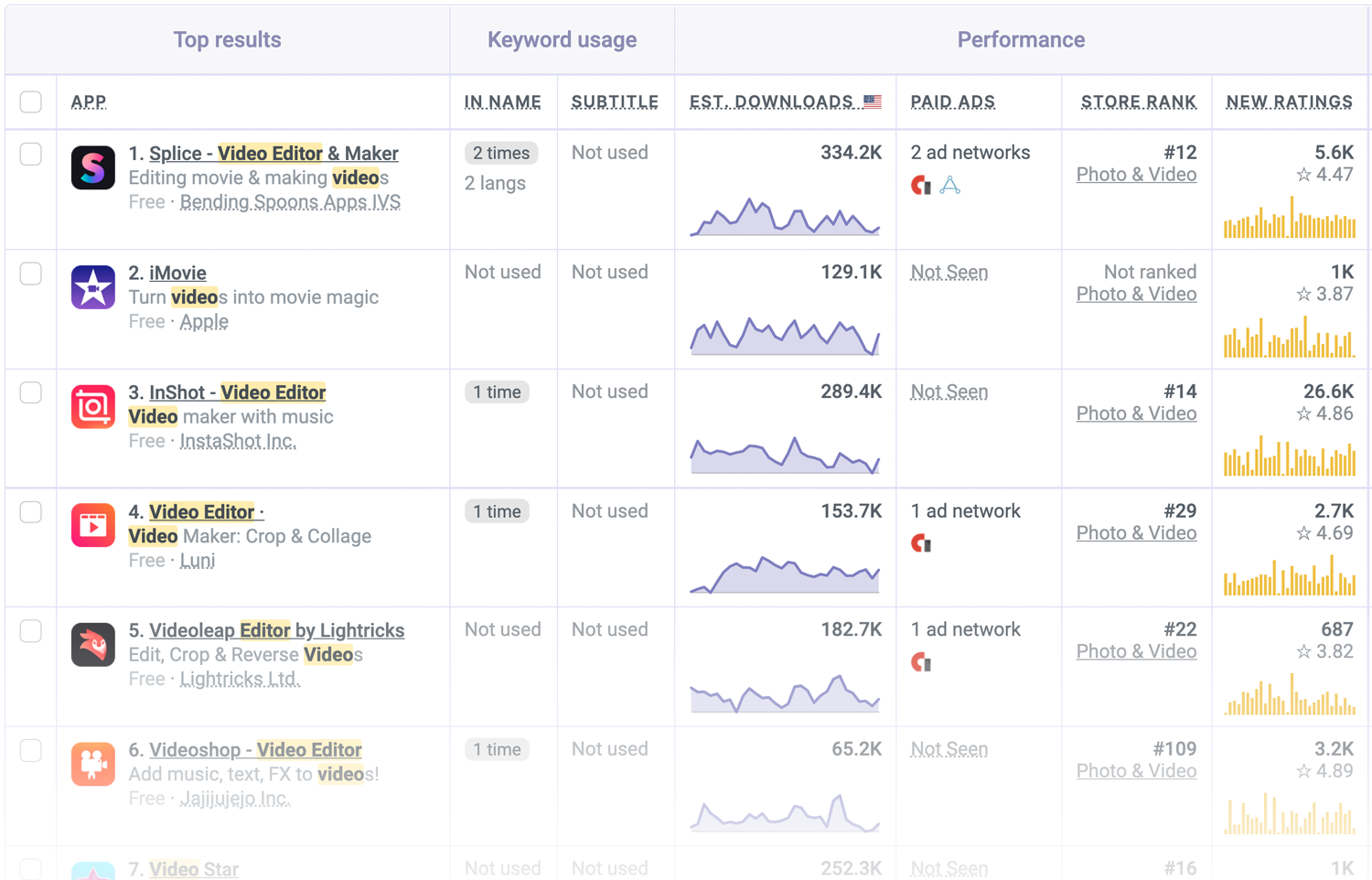
Task: Toggle the select-all checkbox in header
Action: (31, 102)
